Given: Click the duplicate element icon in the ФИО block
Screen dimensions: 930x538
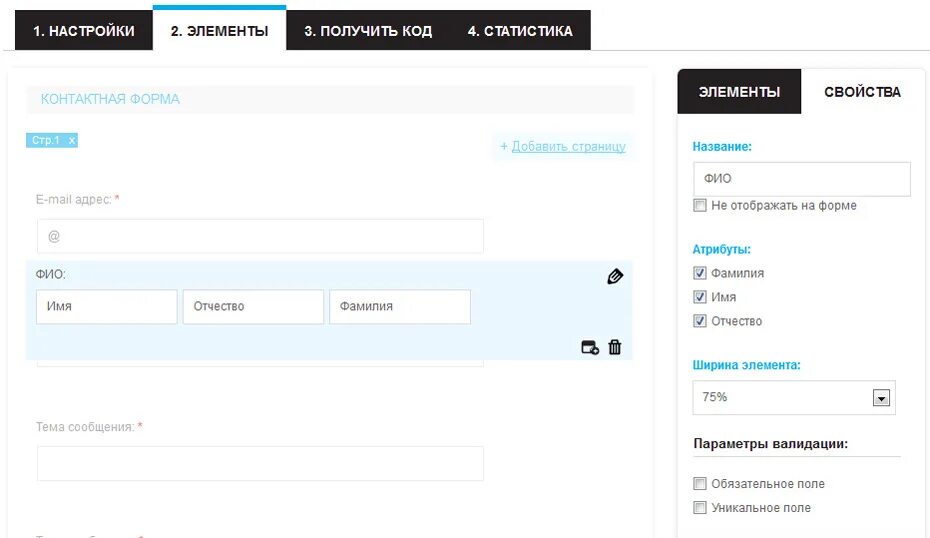Looking at the screenshot, I should 590,348.
